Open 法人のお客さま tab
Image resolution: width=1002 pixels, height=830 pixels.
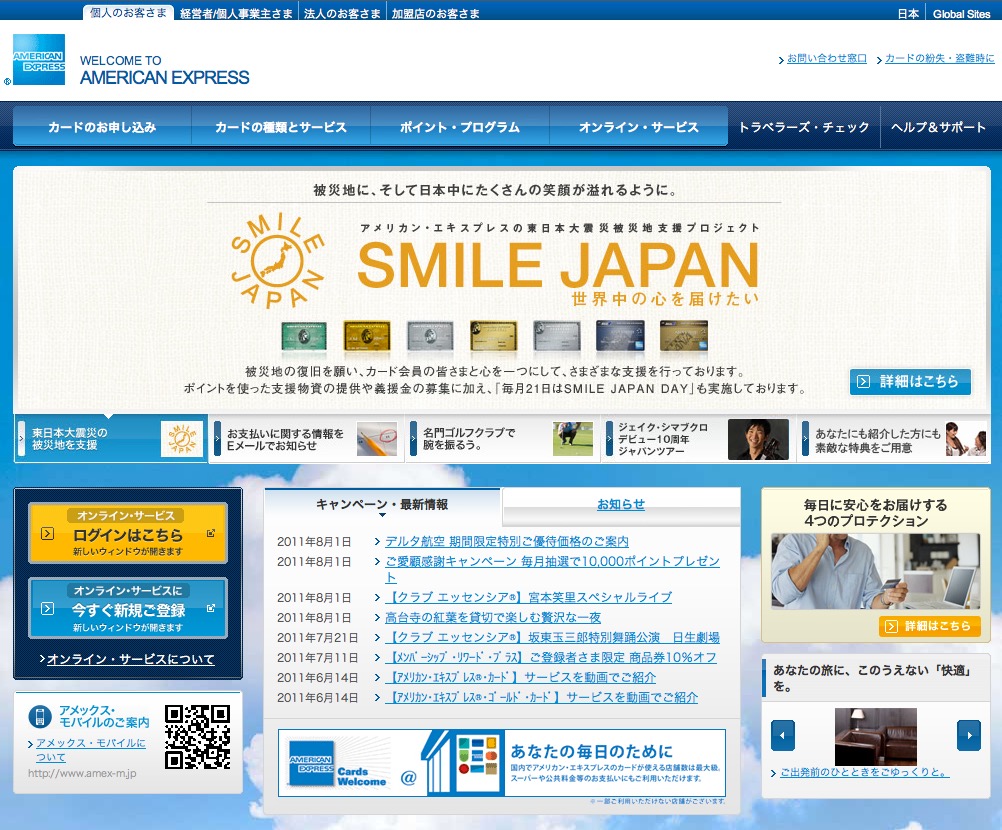[342, 13]
